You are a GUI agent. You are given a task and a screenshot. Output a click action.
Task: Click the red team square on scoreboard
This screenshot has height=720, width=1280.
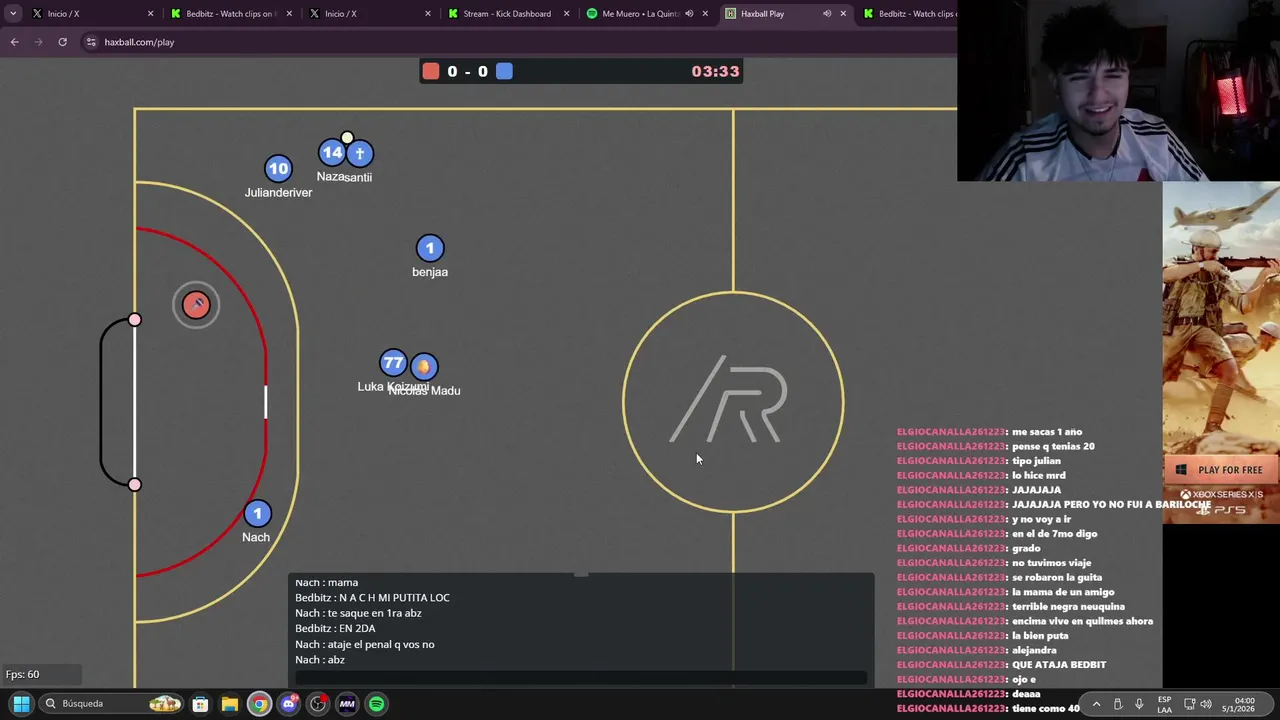[x=431, y=71]
